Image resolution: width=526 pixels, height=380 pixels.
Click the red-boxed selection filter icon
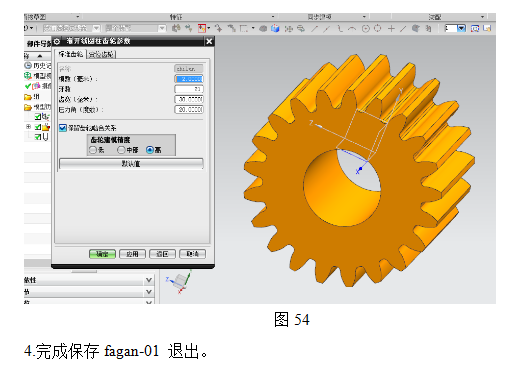pyautogui.click(x=202, y=28)
